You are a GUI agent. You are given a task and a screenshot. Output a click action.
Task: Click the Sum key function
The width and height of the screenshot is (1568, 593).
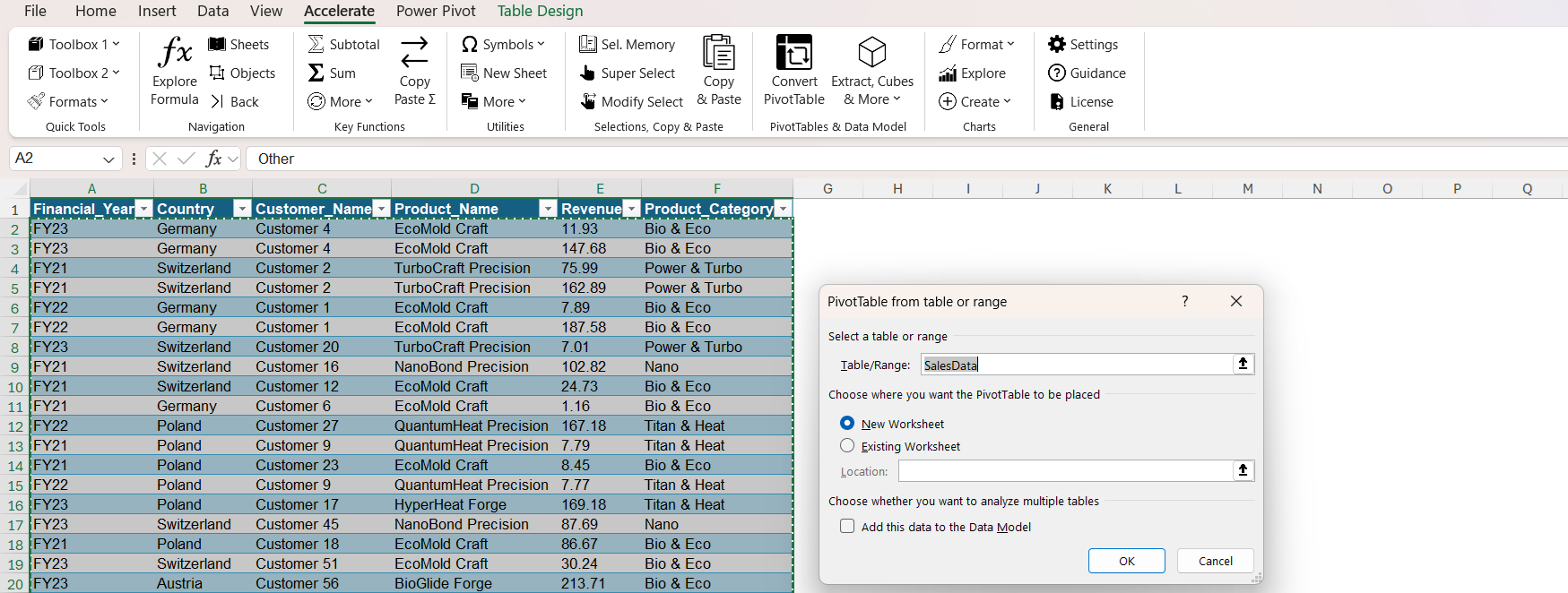pyautogui.click(x=332, y=73)
